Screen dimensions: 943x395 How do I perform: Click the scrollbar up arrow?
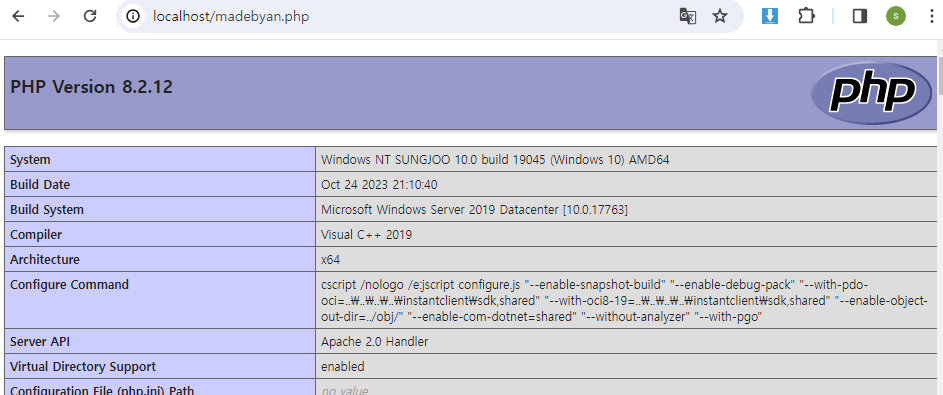(940, 48)
